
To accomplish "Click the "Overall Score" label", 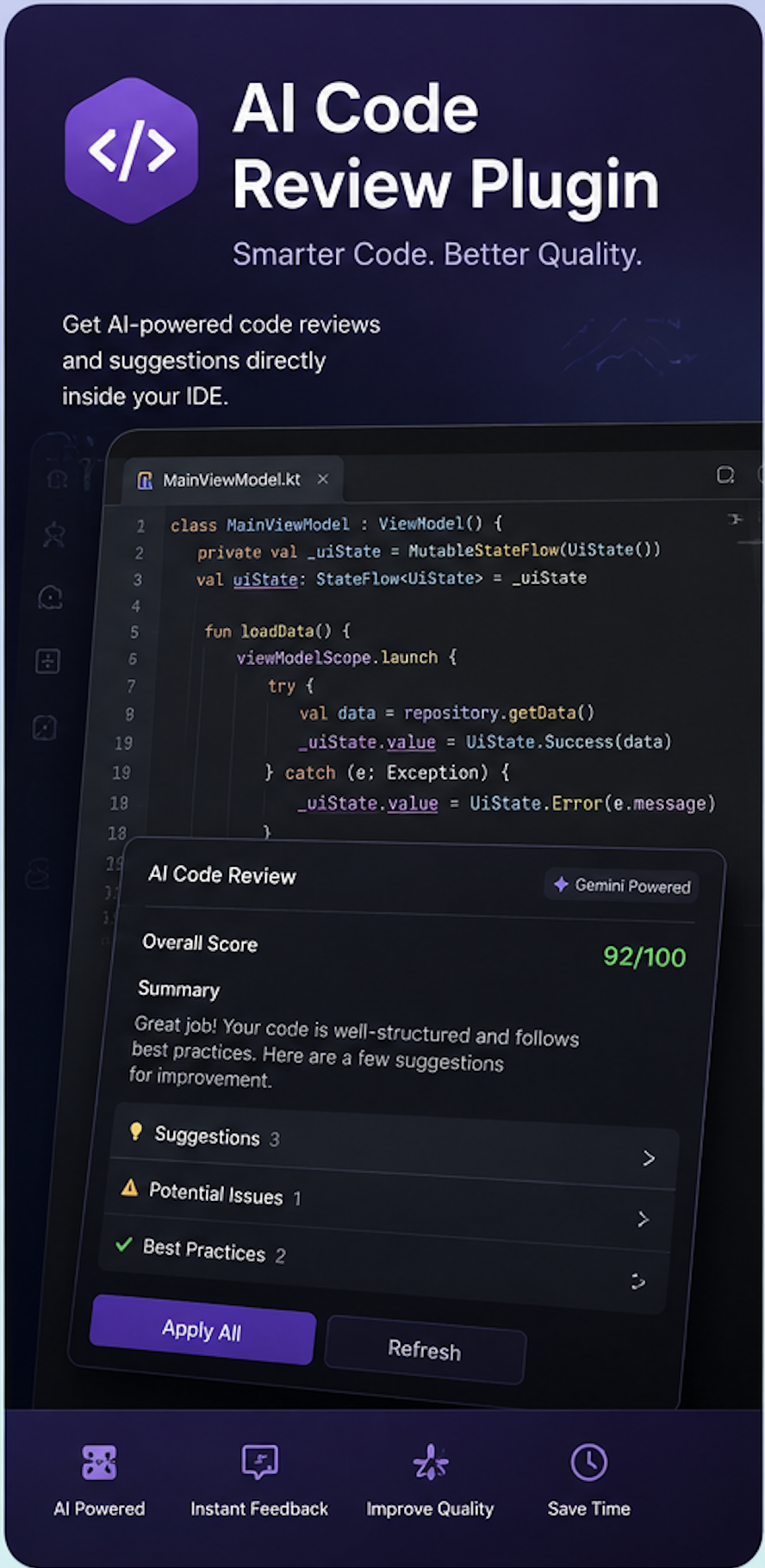I will pyautogui.click(x=200, y=943).
